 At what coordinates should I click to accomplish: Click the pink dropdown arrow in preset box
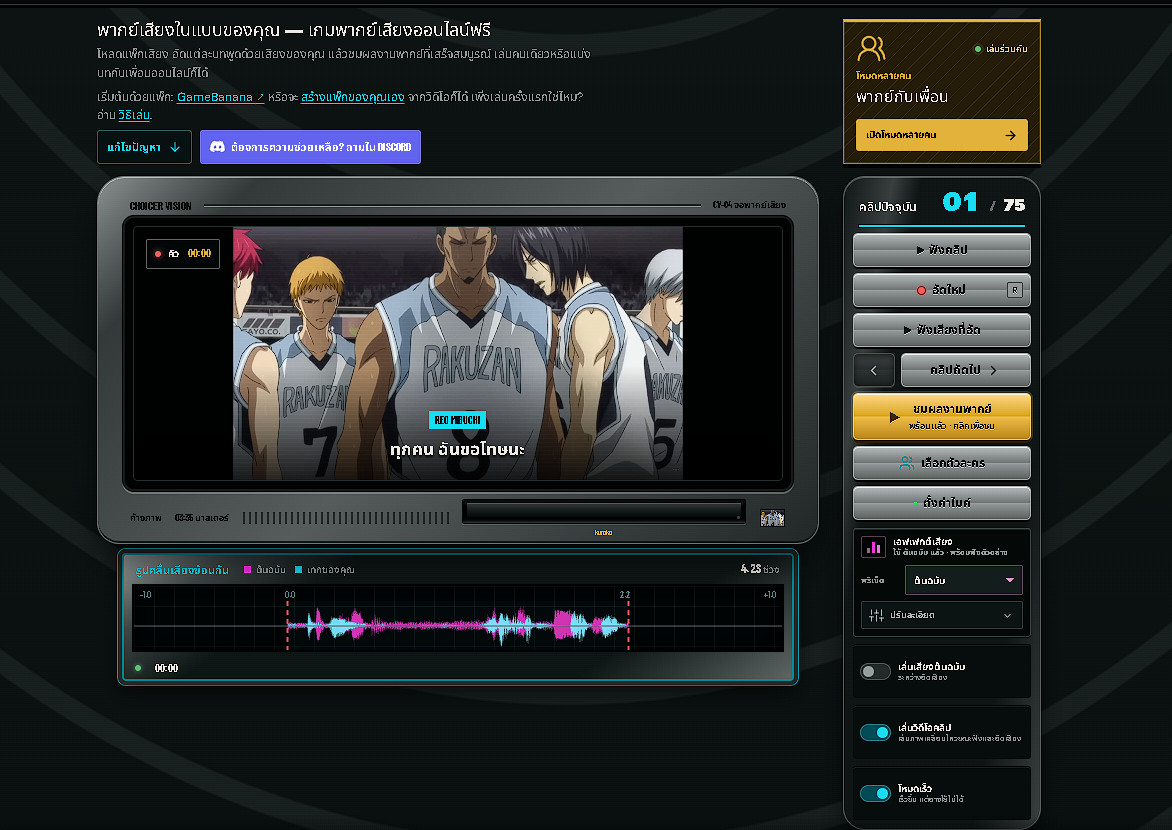(1010, 580)
